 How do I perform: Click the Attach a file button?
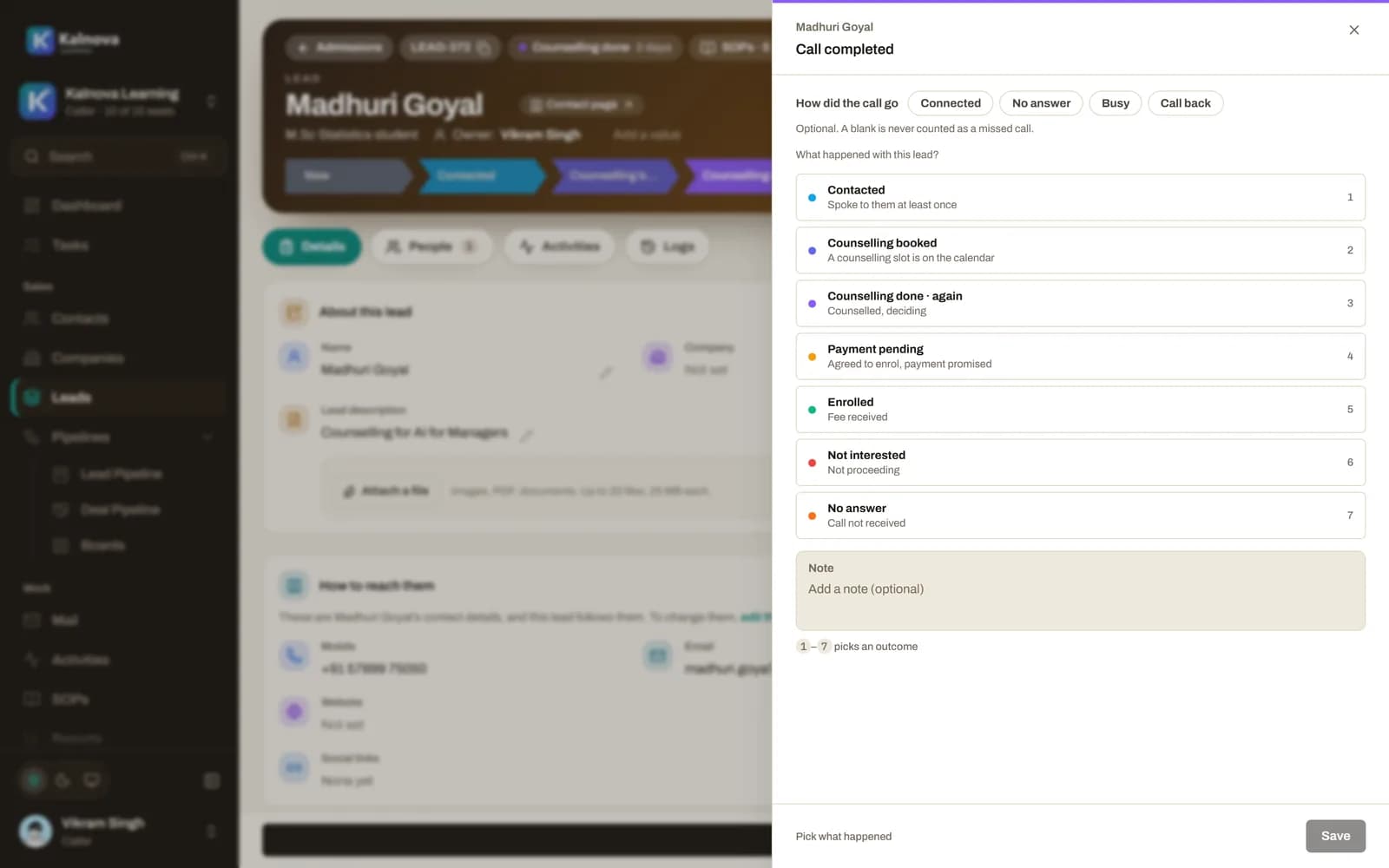[x=385, y=491]
